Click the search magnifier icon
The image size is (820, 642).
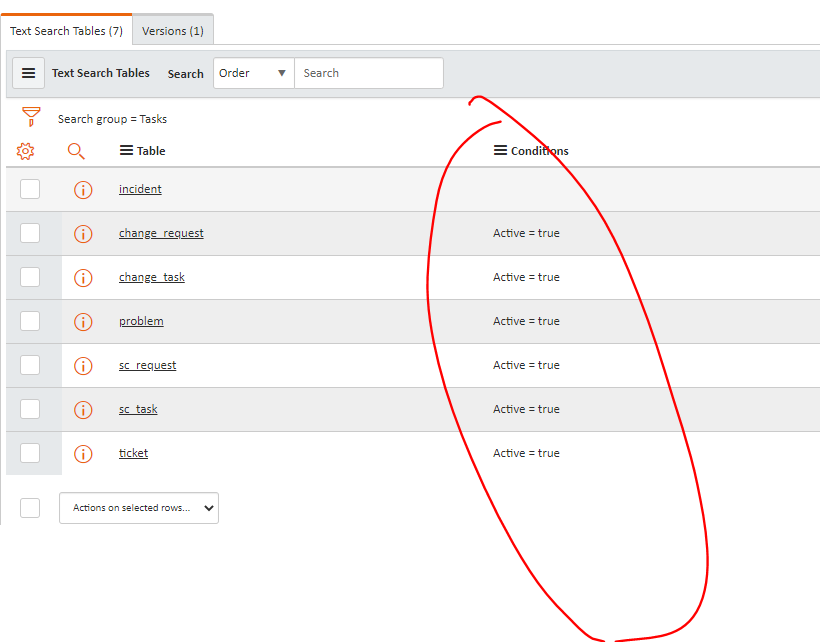pos(76,150)
